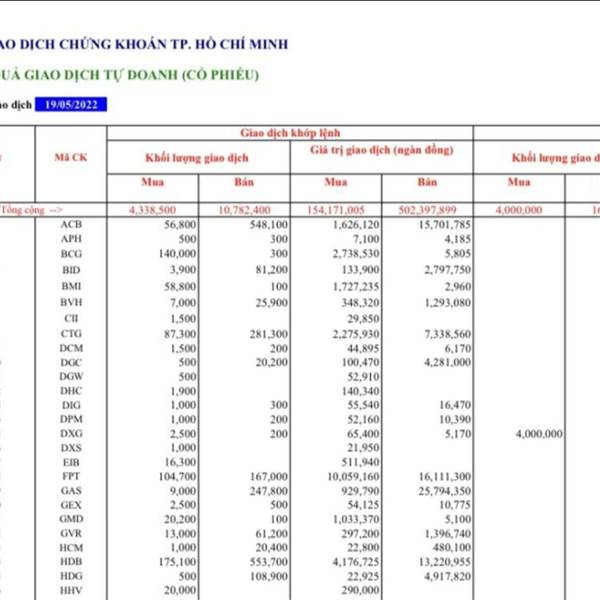This screenshot has width=600, height=600.
Task: Click the Giao dịch khớp lệnh header
Action: click(290, 133)
